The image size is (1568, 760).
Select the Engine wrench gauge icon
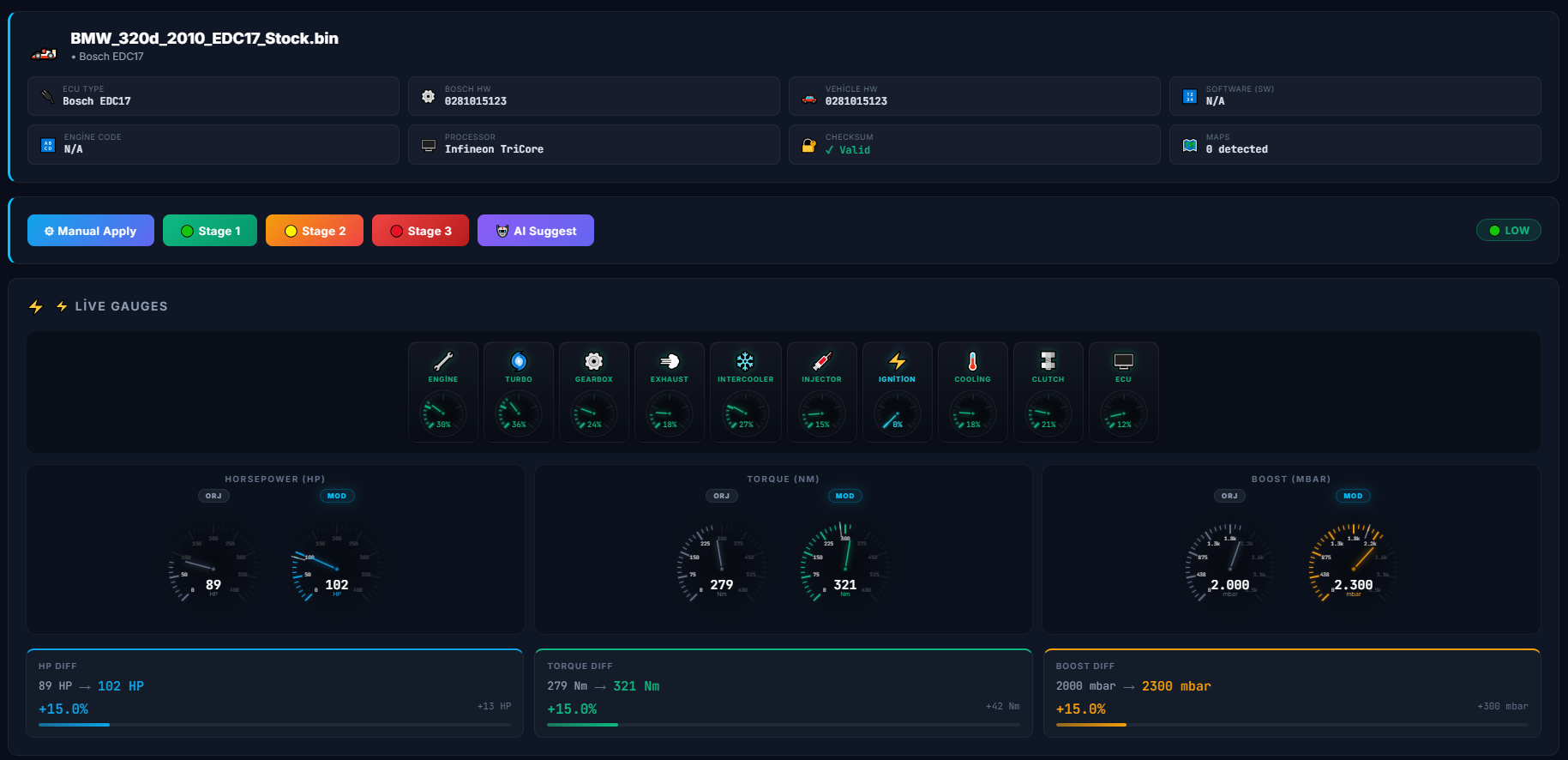(443, 361)
